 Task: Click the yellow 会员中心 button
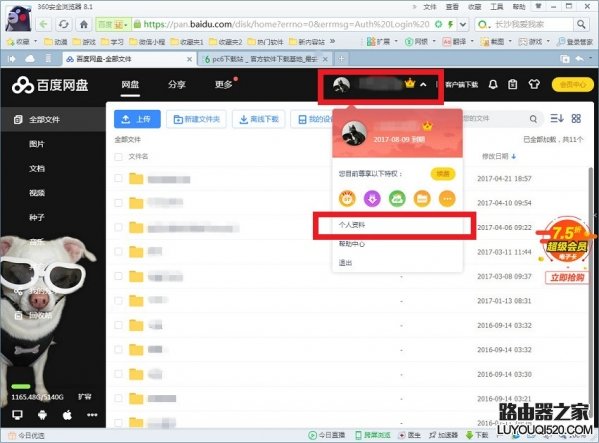coord(573,84)
